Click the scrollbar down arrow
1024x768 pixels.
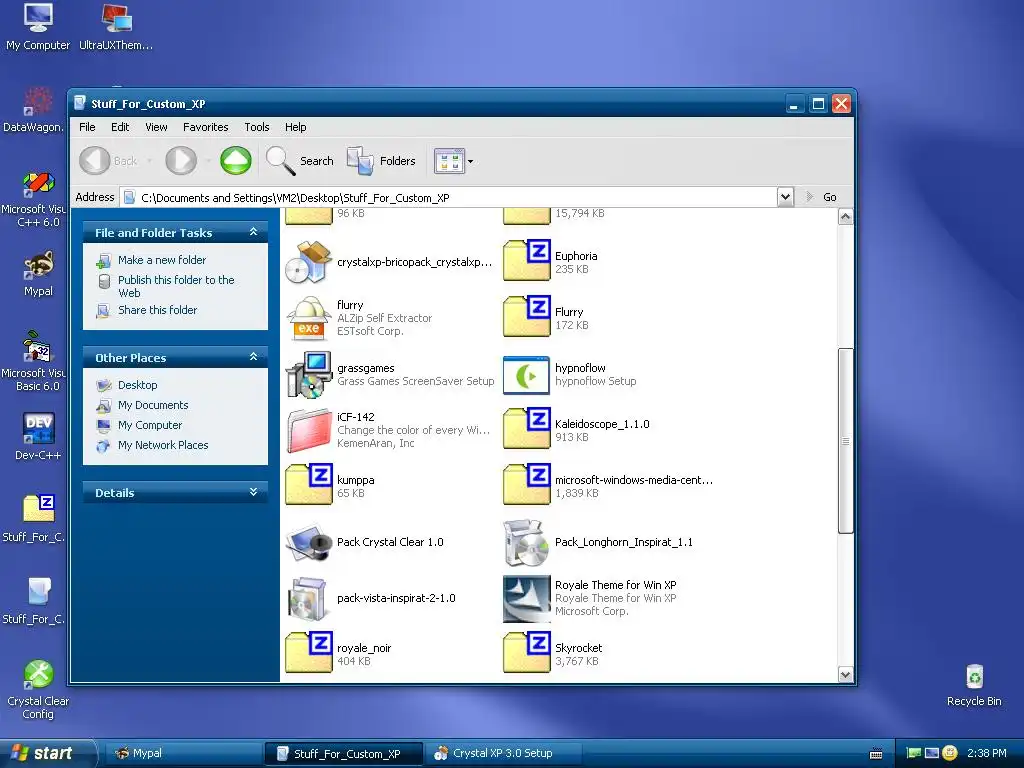[845, 675]
